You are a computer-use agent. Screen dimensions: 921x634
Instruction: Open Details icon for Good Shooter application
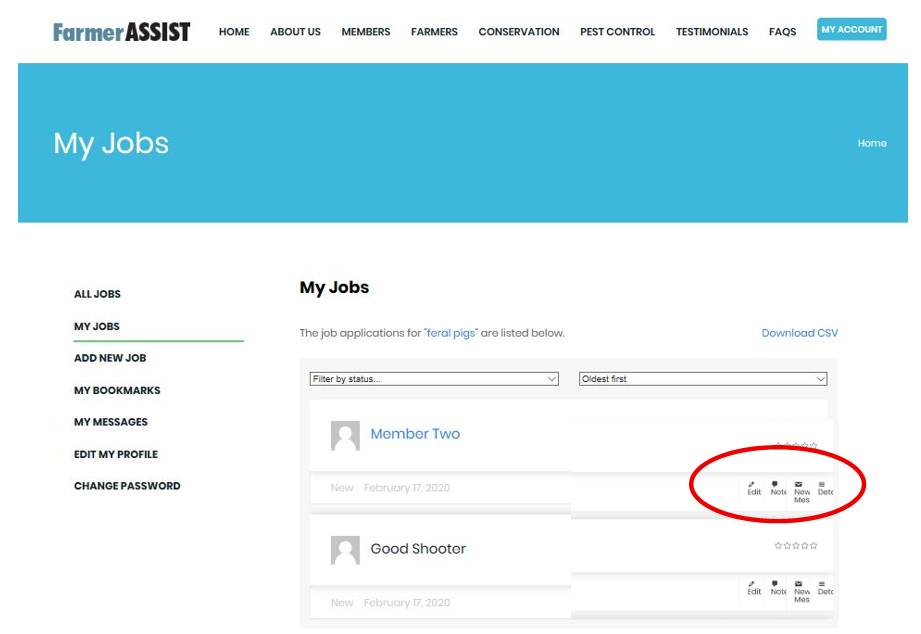pos(824,587)
